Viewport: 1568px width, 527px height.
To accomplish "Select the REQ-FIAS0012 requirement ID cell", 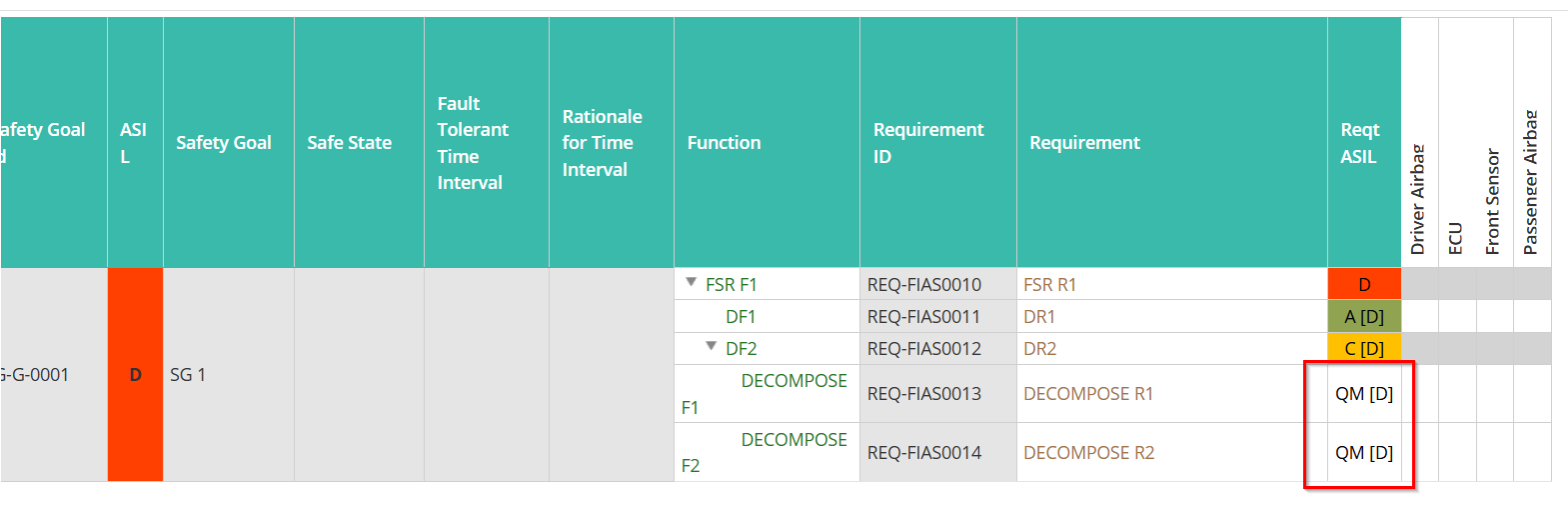I will point(938,348).
